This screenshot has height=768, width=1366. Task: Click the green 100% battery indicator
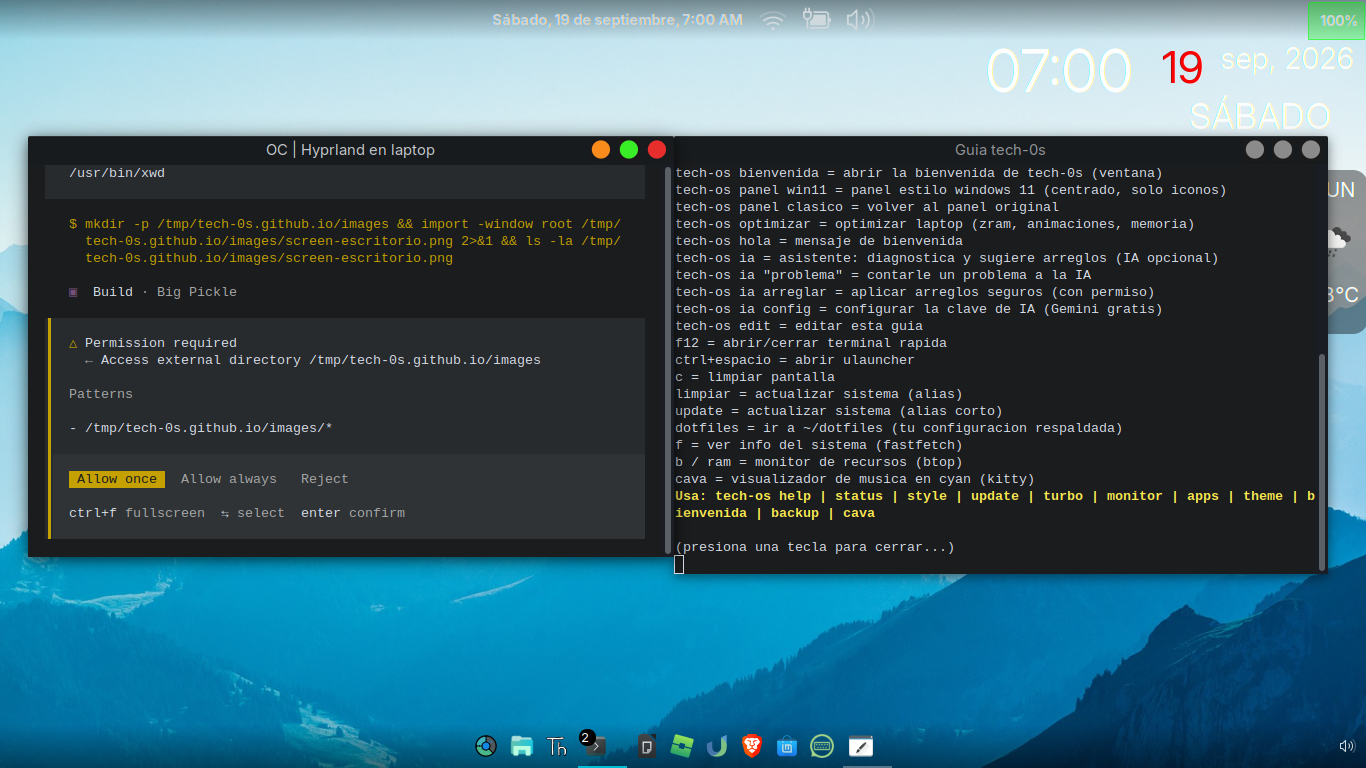pos(1337,20)
